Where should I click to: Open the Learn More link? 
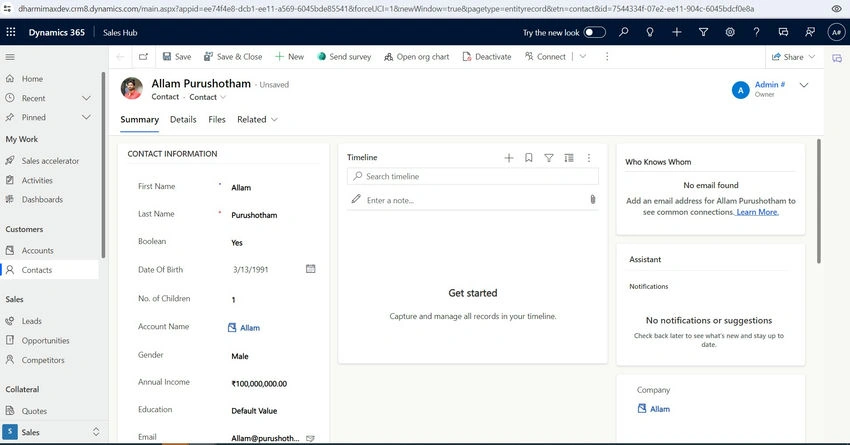coord(757,212)
